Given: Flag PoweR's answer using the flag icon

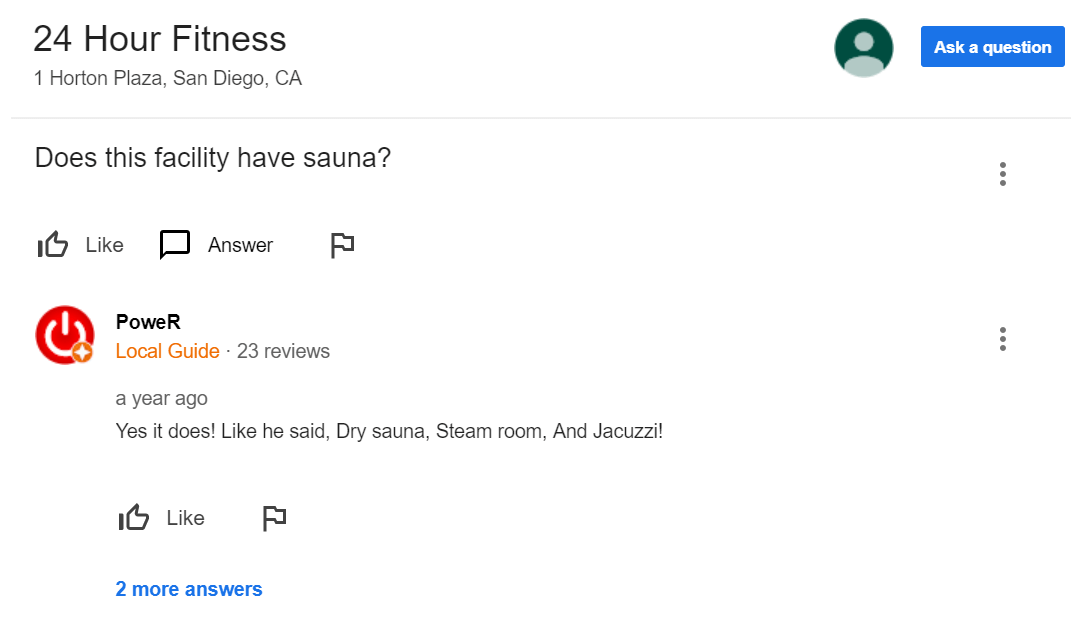Looking at the screenshot, I should [x=274, y=518].
